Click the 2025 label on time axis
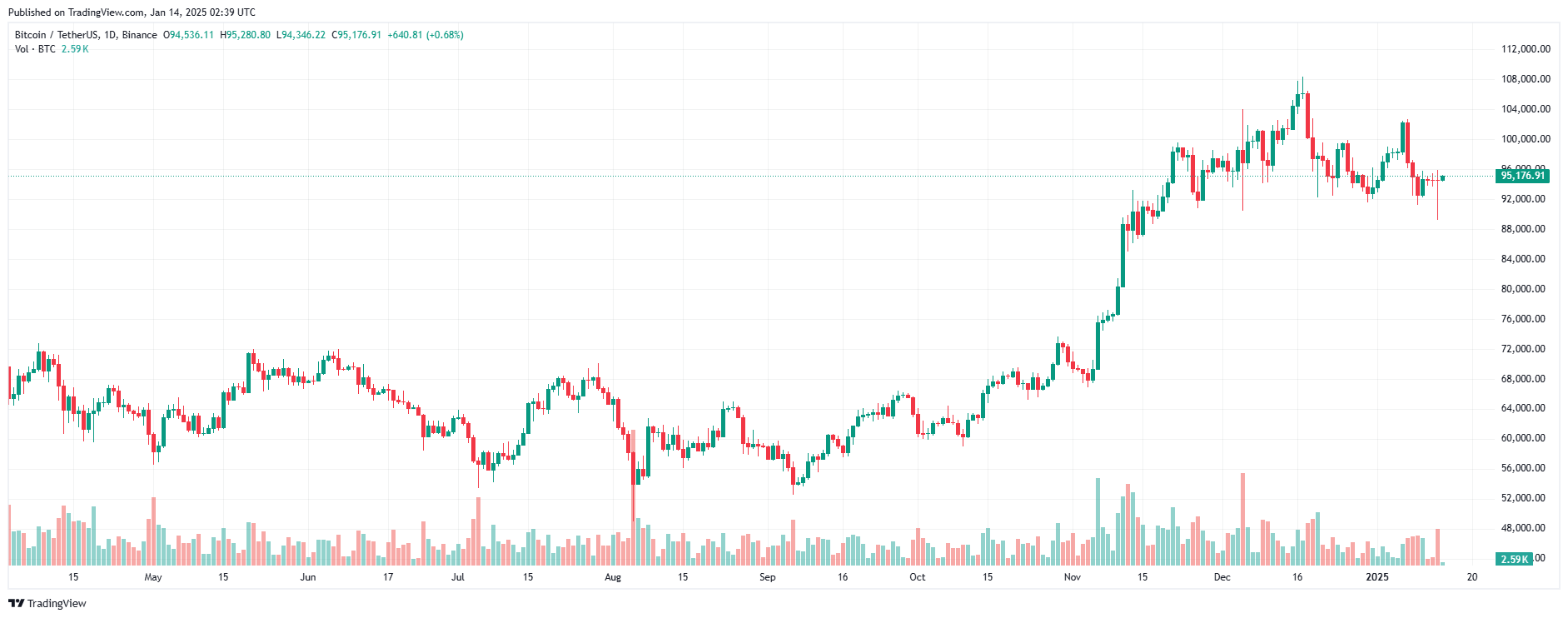Viewport: 1568px width, 618px height. coord(1377,577)
